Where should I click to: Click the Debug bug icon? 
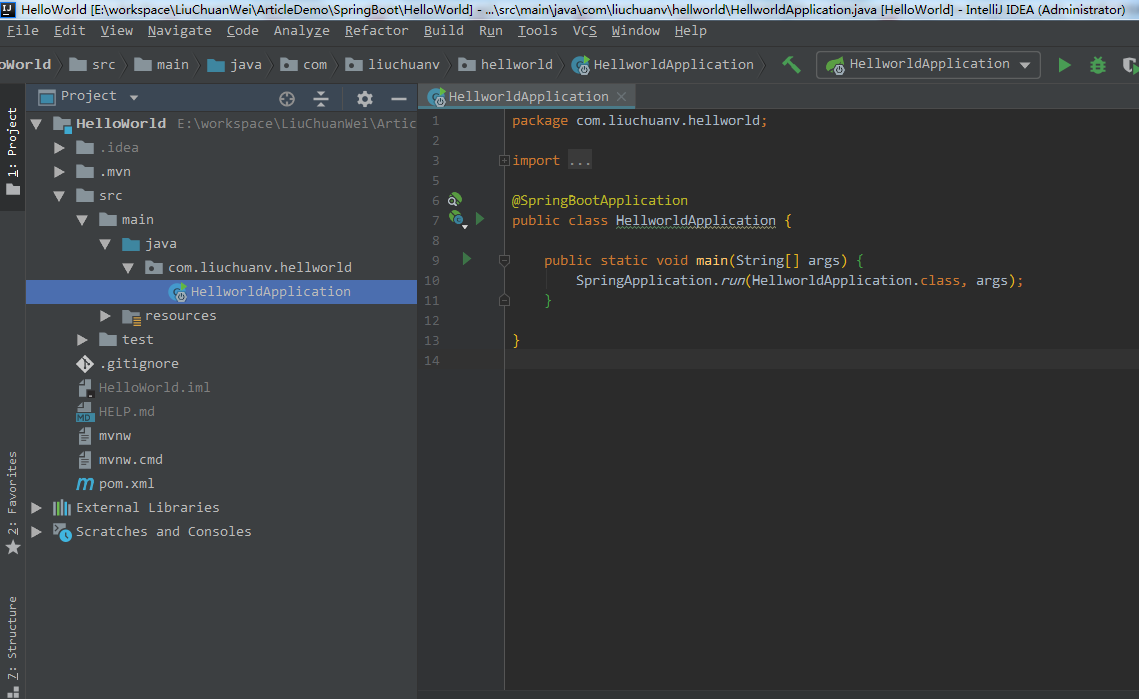[1098, 65]
